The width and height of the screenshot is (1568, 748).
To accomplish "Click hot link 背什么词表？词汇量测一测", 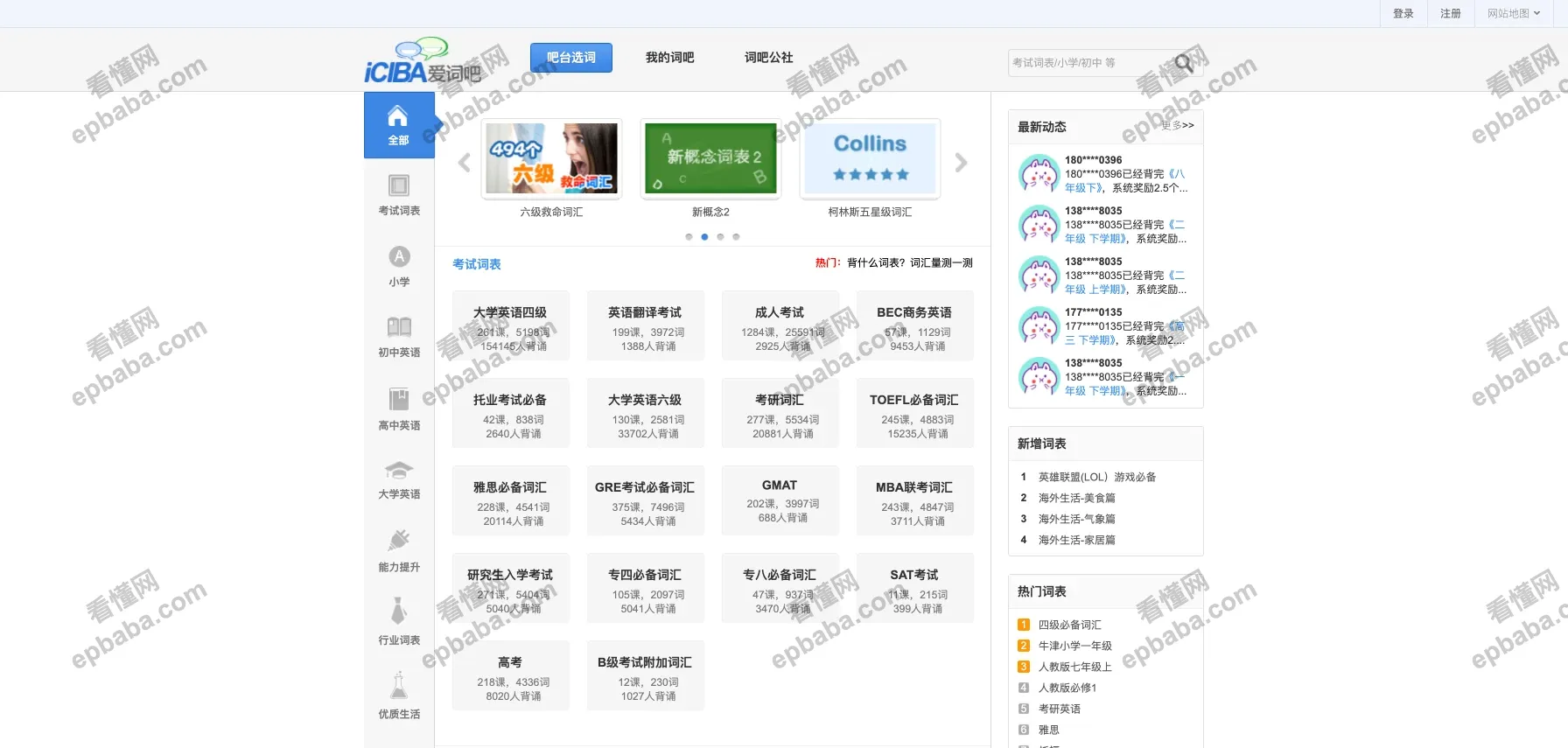I will pyautogui.click(x=910, y=263).
